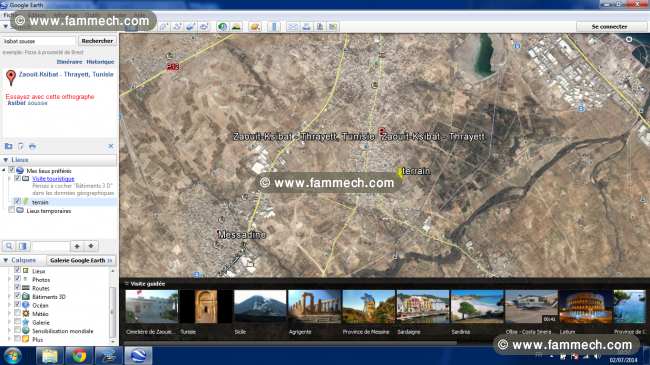The width and height of the screenshot is (650, 365).
Task: Toggle the sunlight icon in toolbar
Action: 236,27
